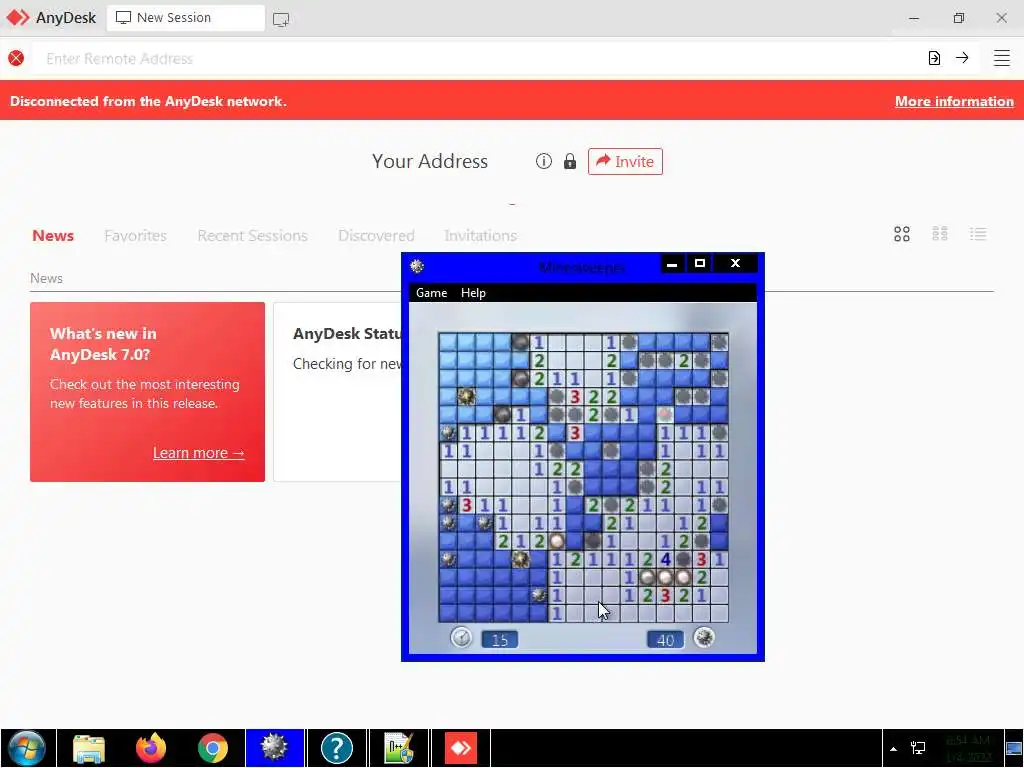Screen dimensions: 1024x768
Task: Click the red disconnected status icon
Action: click(x=16, y=58)
